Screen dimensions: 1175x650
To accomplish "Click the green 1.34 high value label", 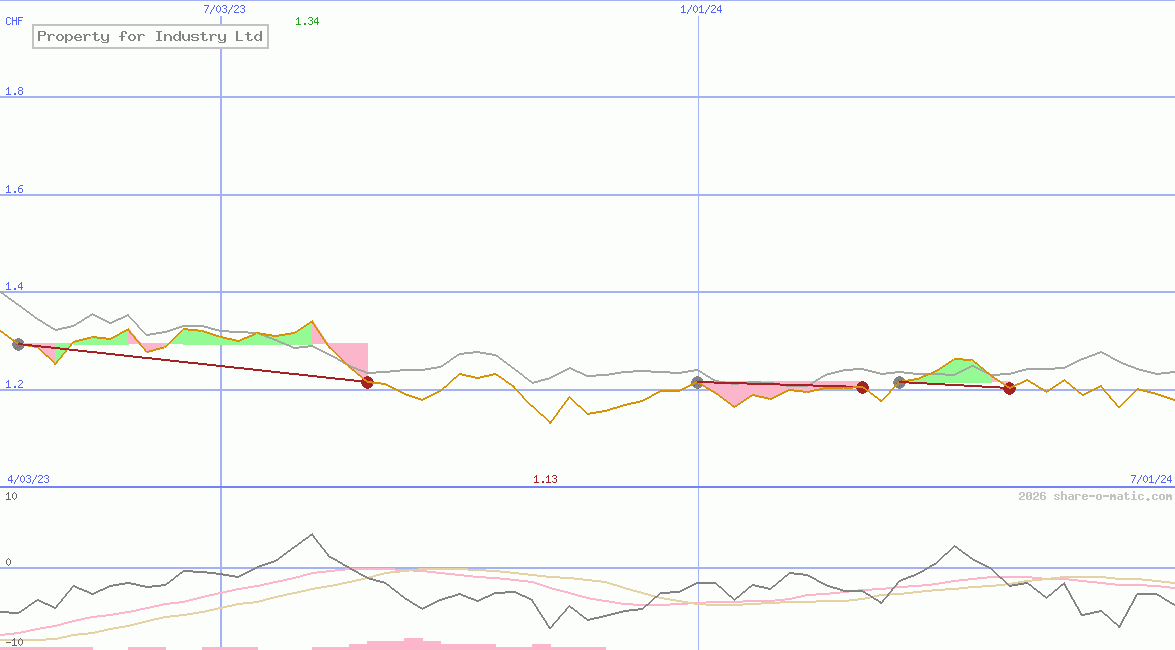I will (x=307, y=21).
